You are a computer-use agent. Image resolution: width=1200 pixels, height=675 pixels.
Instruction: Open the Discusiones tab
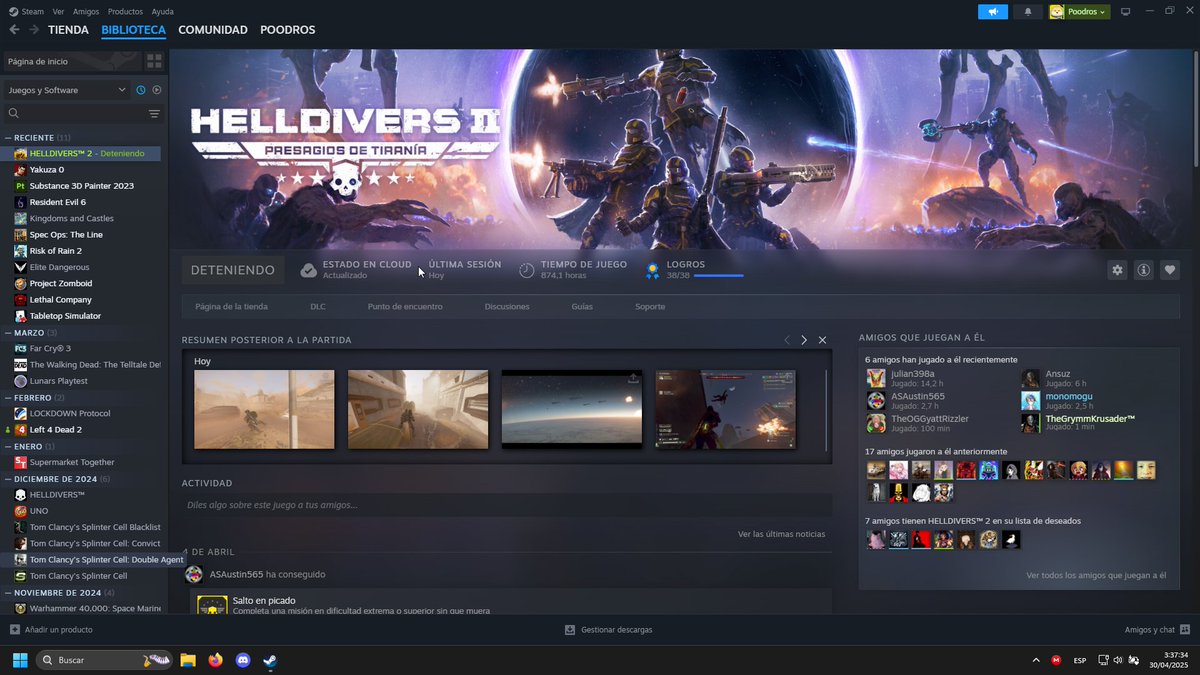pyautogui.click(x=507, y=307)
